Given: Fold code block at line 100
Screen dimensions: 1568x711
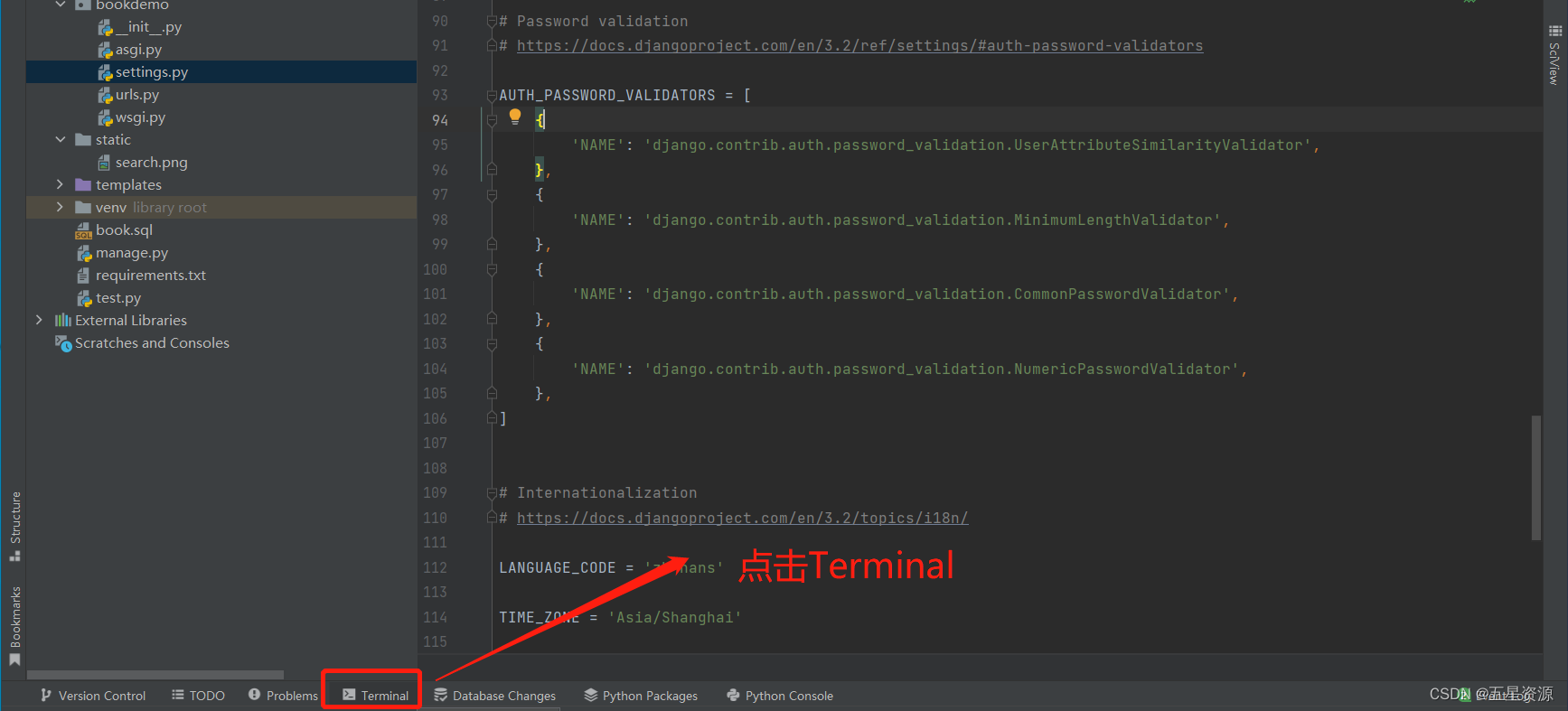Looking at the screenshot, I should tap(492, 269).
